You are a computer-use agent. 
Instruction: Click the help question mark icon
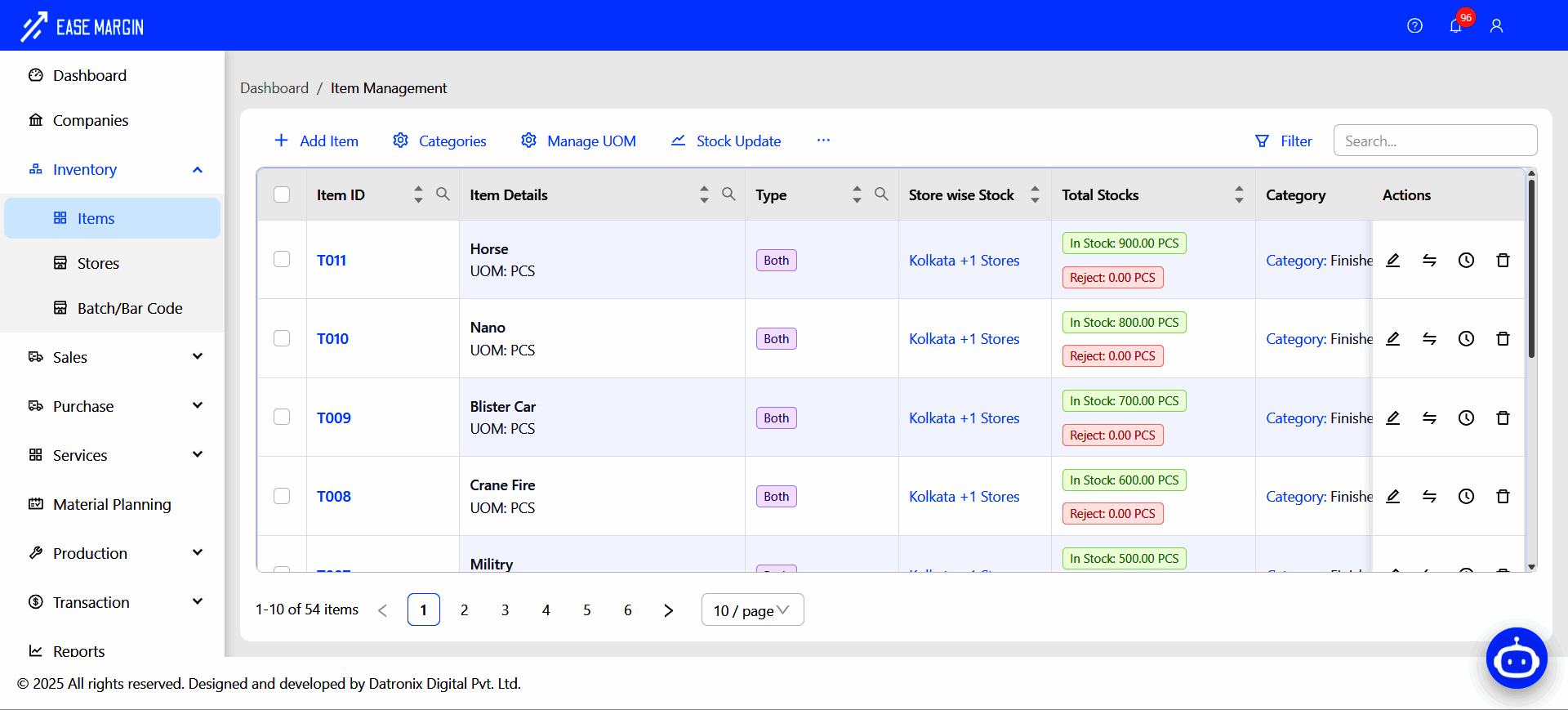[1414, 26]
